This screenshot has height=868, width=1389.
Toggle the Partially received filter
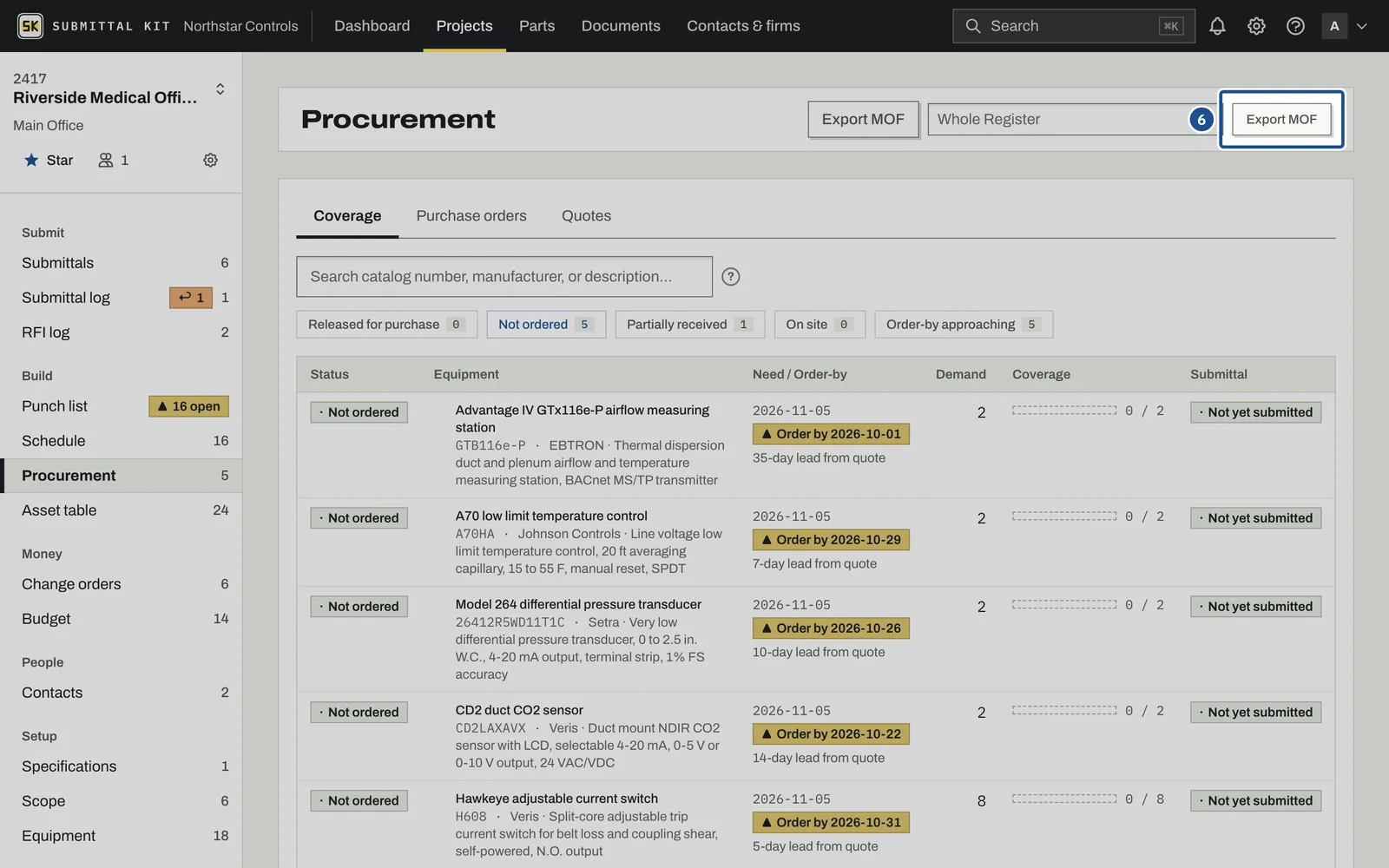click(x=690, y=325)
